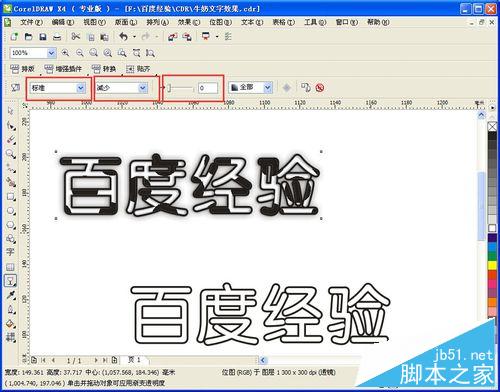
Task: Clear transparency with red icon
Action: click(x=320, y=88)
